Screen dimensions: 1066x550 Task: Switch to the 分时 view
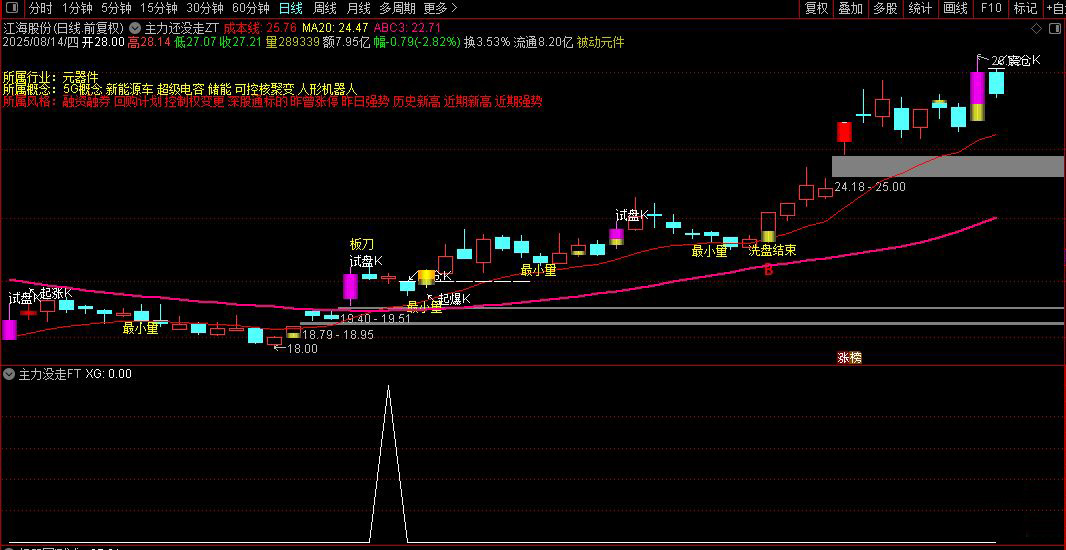click(x=41, y=8)
